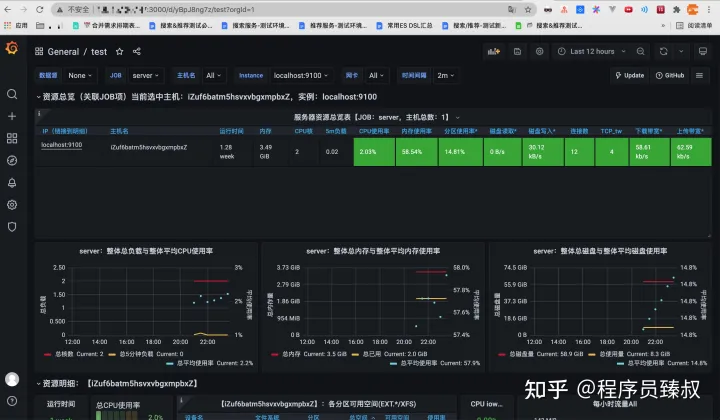720x420 pixels.
Task: Click the GitHub link button
Action: coord(670,75)
